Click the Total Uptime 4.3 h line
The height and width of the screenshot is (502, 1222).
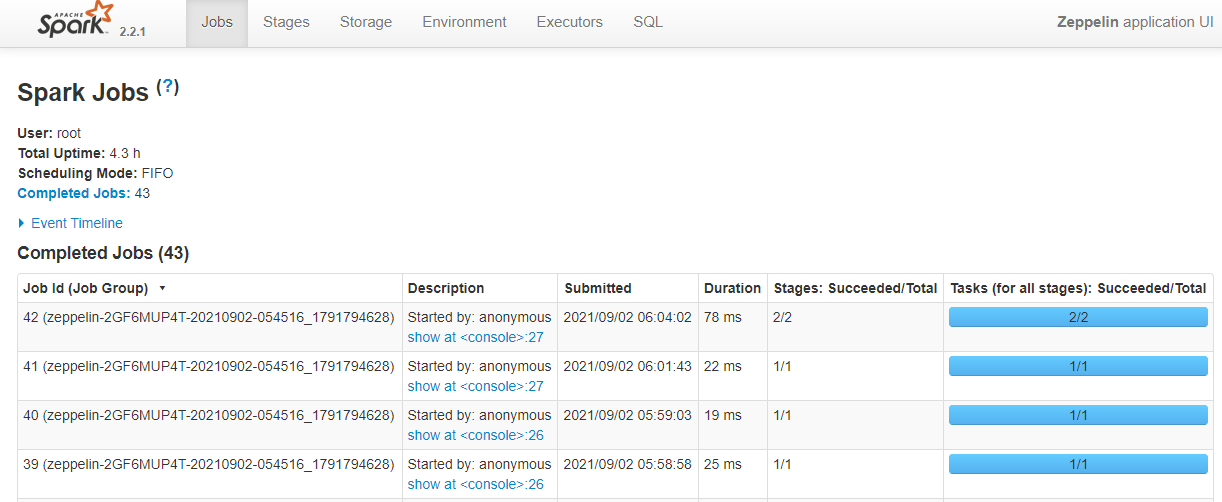[x=79, y=153]
